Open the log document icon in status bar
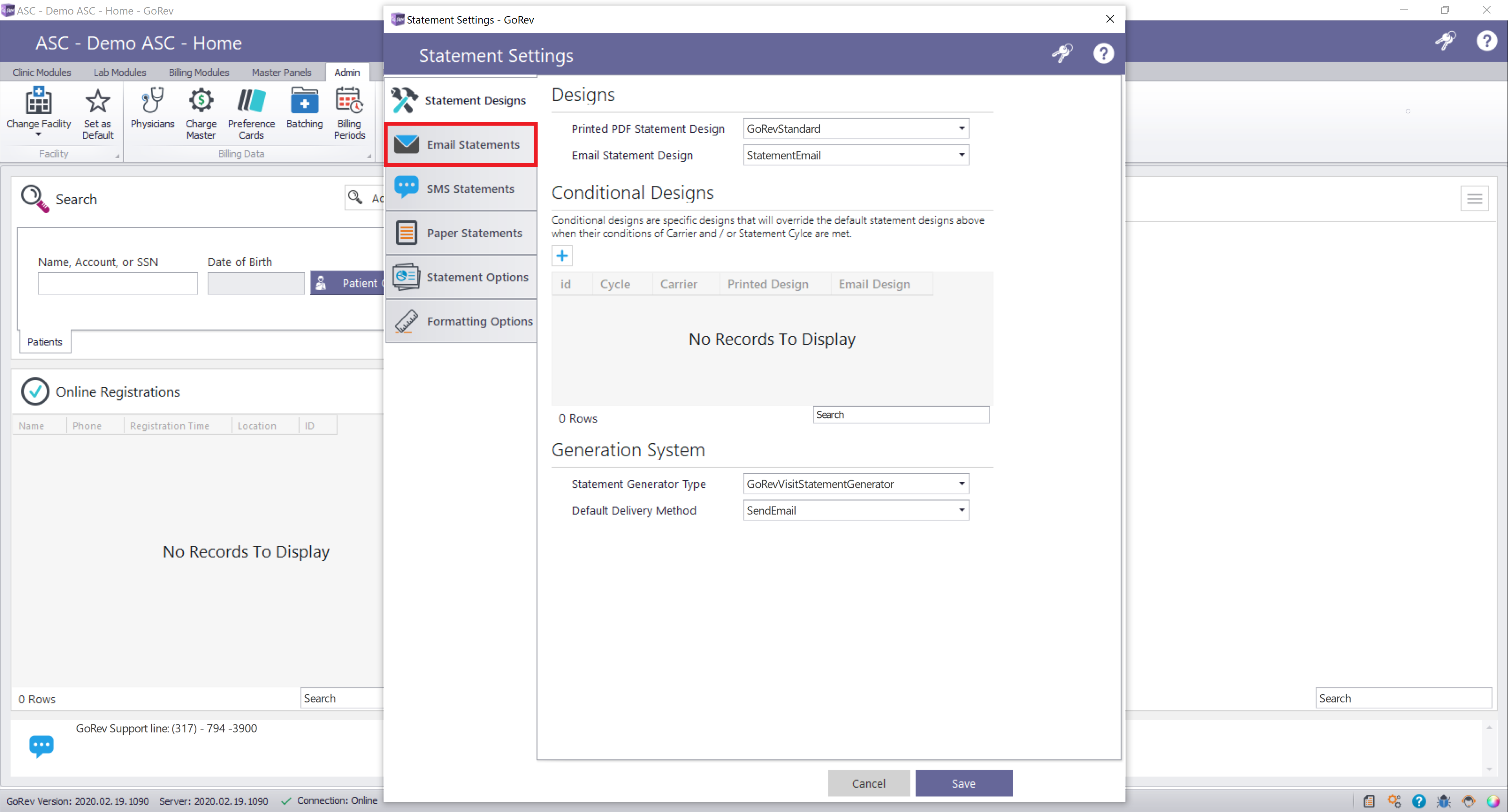Viewport: 1508px width, 812px height. 1369,801
